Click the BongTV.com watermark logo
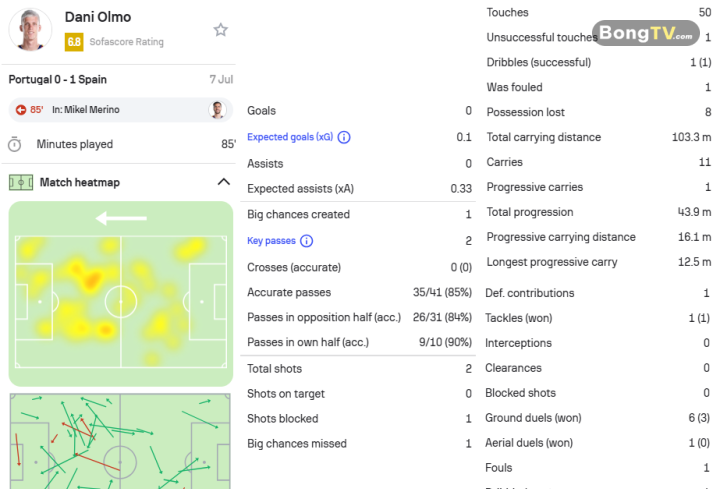The width and height of the screenshot is (720, 489). pos(646,33)
